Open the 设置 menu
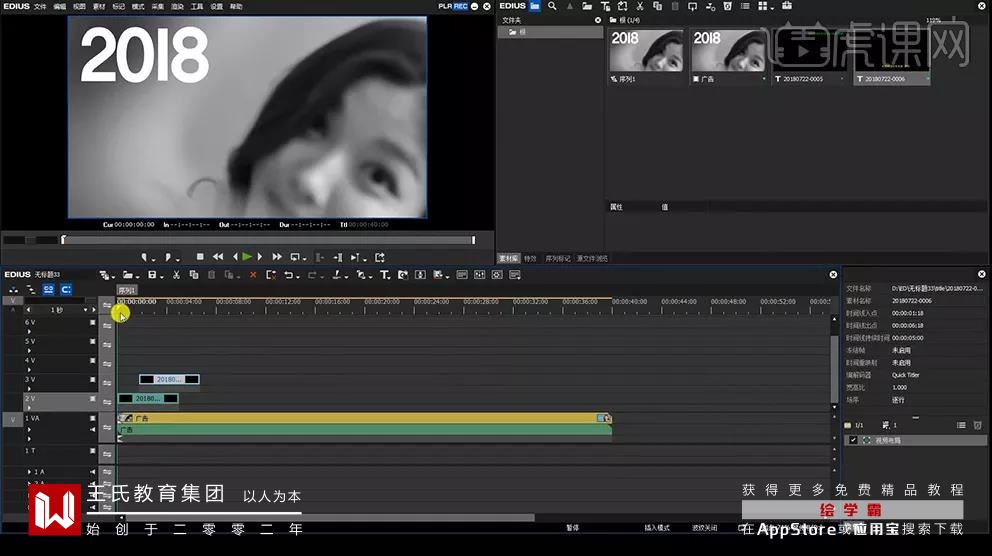 coord(216,6)
